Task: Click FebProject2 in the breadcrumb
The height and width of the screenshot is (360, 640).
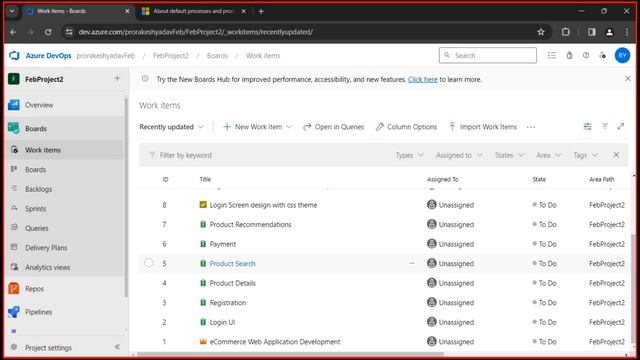Action: [171, 56]
